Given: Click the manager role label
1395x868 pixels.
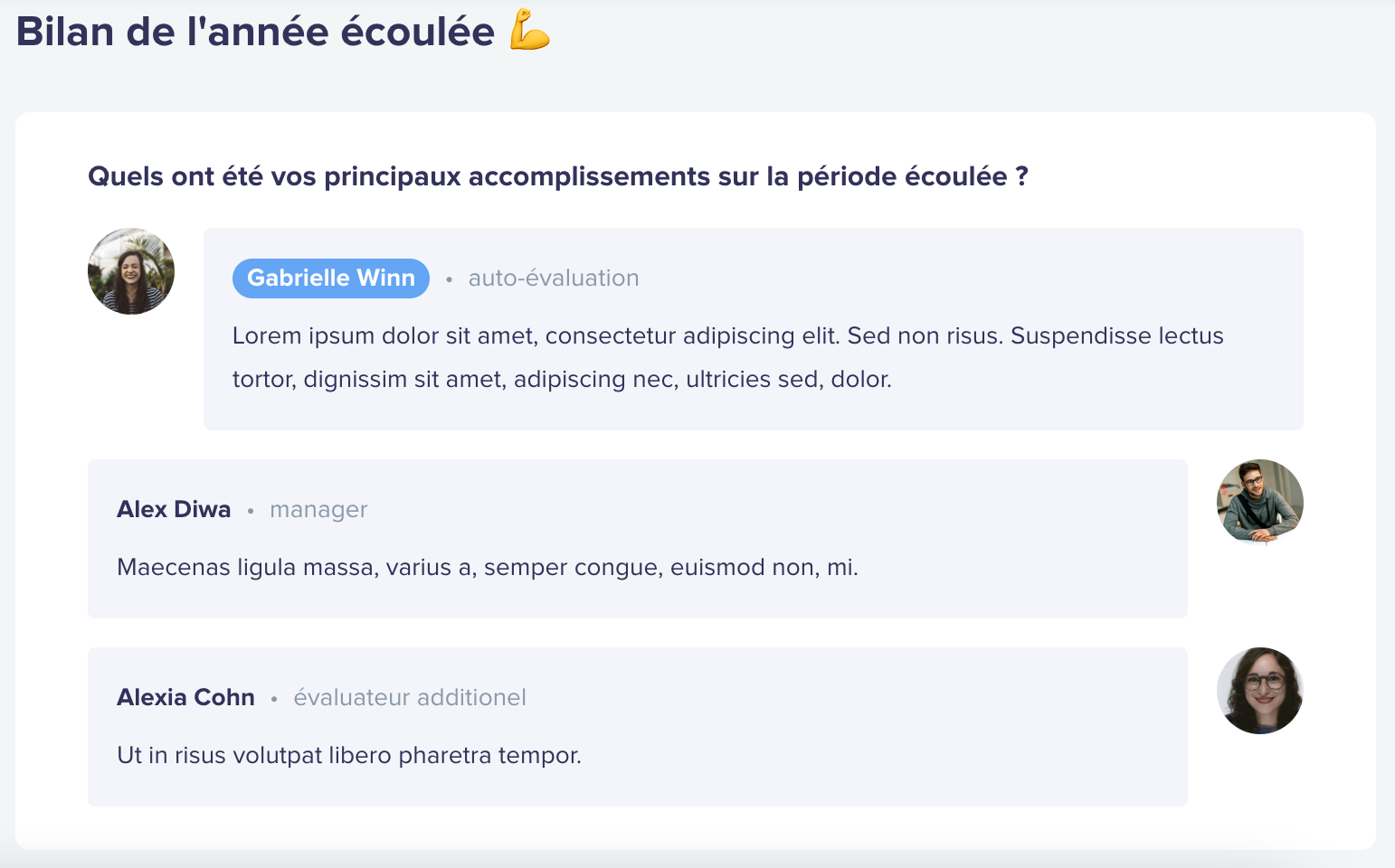Looking at the screenshot, I should click(318, 510).
